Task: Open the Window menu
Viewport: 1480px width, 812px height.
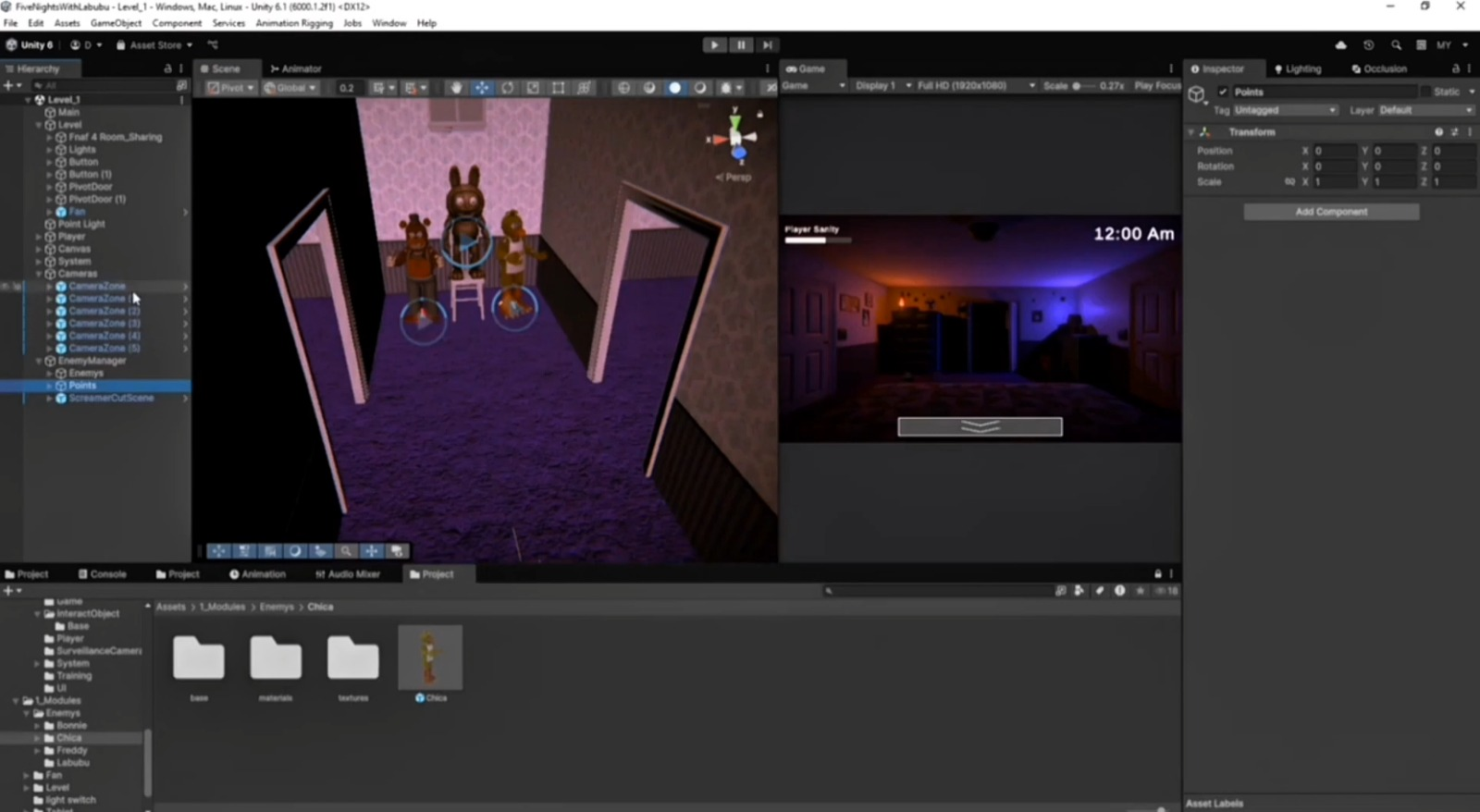Action: 389,23
